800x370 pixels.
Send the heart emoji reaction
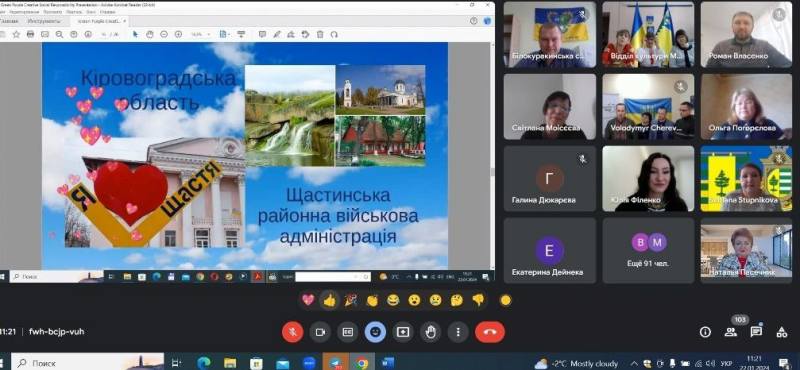(x=308, y=301)
